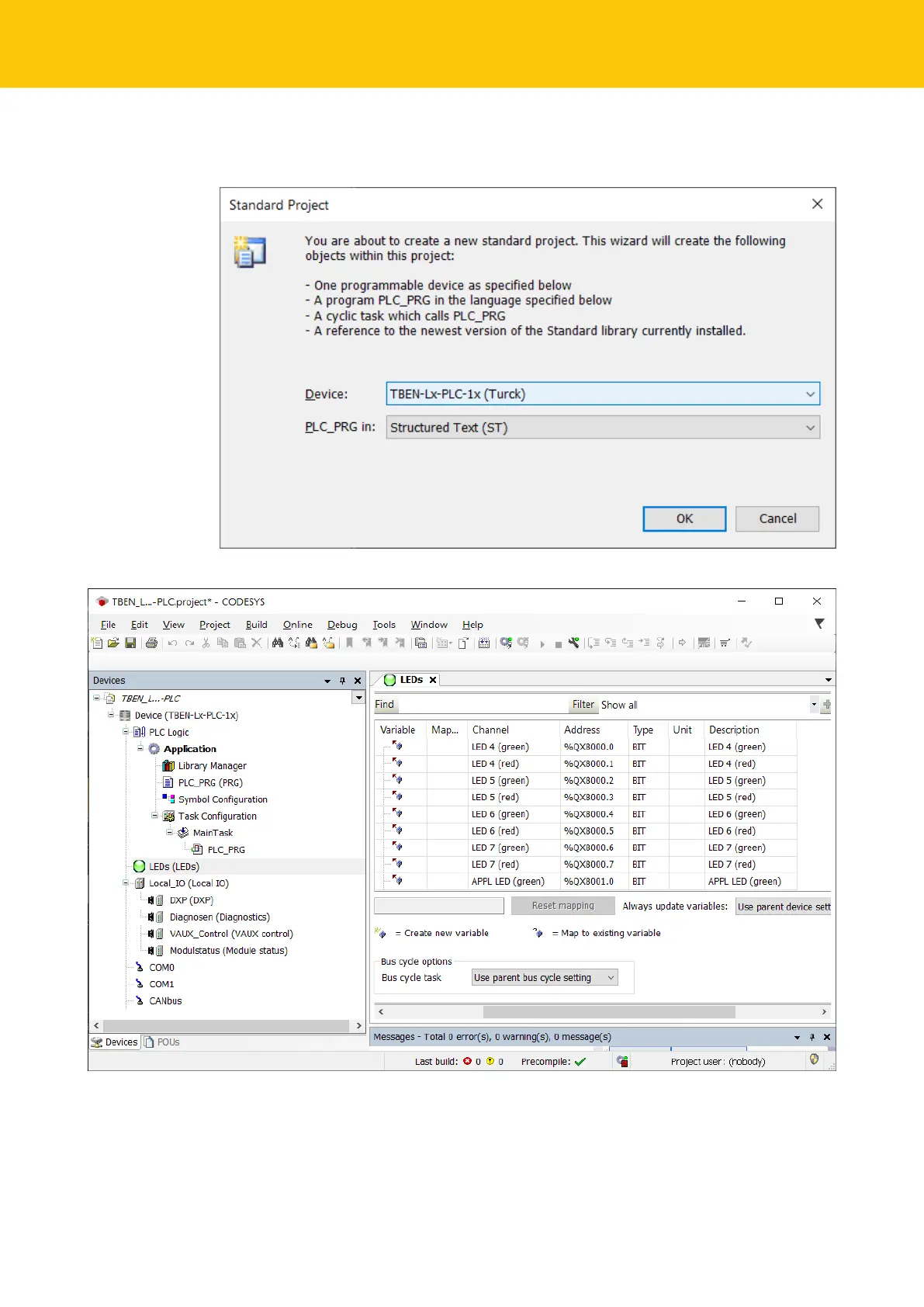Save project with the floppy disk icon
Viewport: 924px width, 1307px height.
[130, 643]
